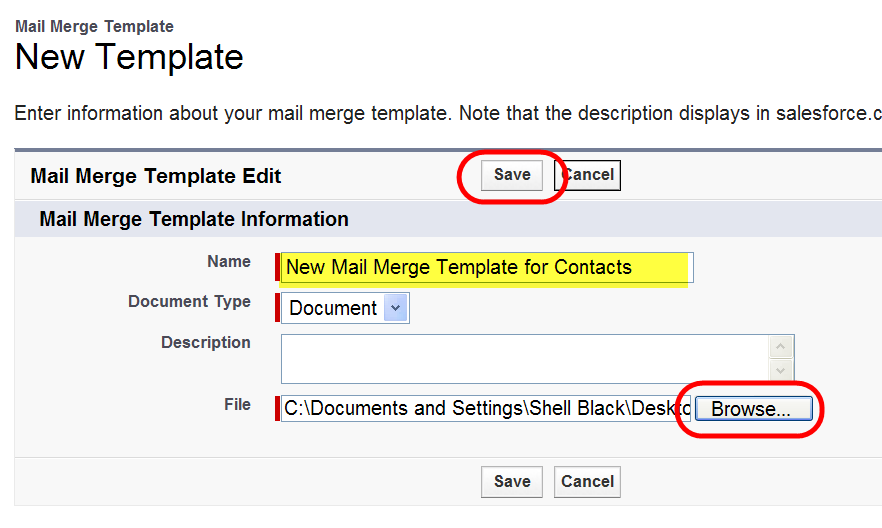Click the top Save button
Screen dimensions: 882x528
point(512,175)
